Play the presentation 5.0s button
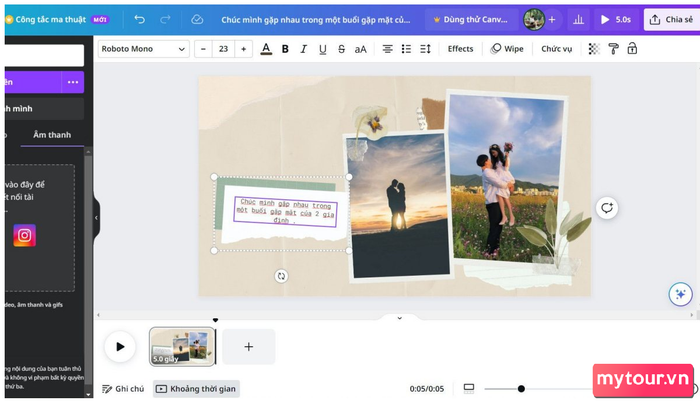Image resolution: width=700 pixels, height=405 pixels. point(616,19)
